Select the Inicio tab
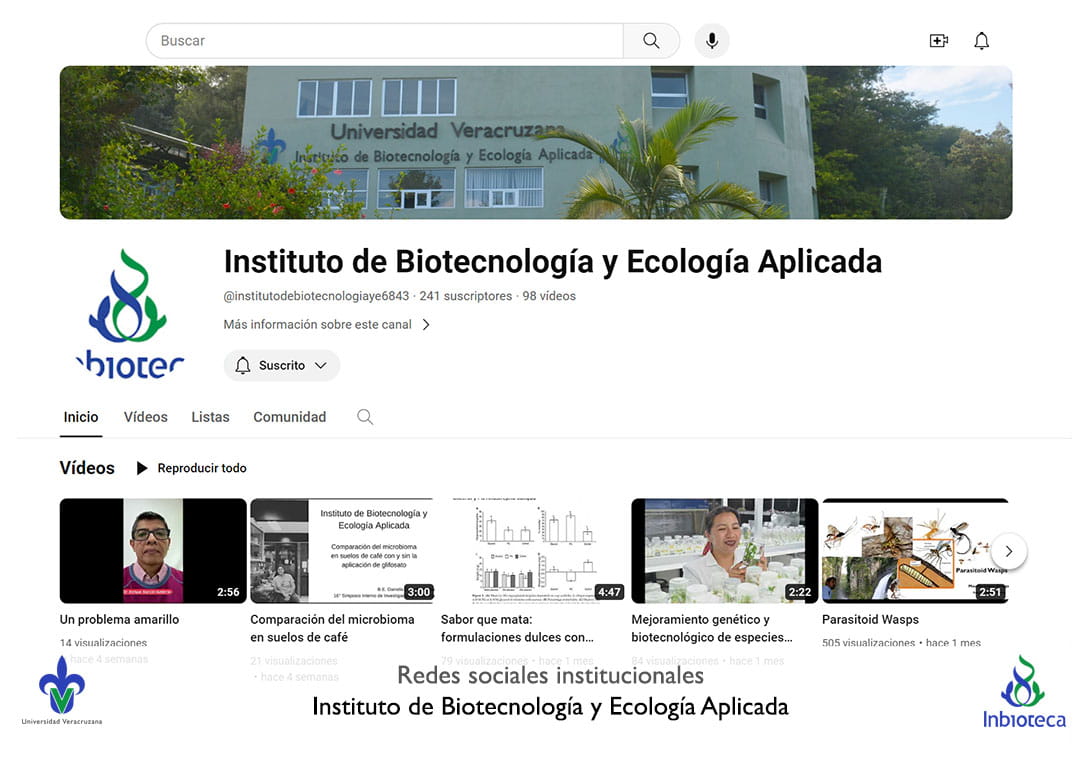This screenshot has height=760, width=1090. (x=81, y=417)
